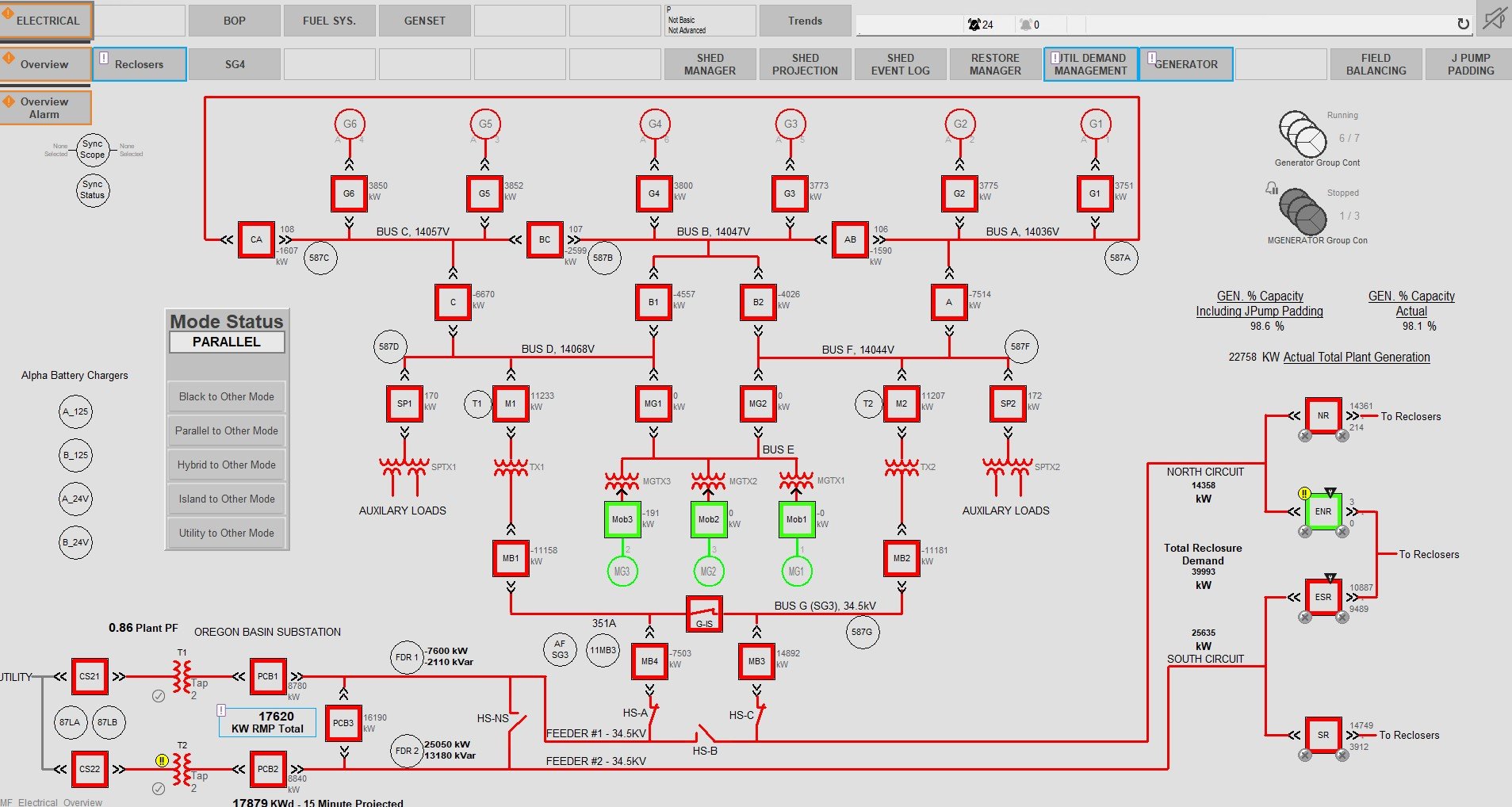This screenshot has height=807, width=1512.
Task: Click the MGENERATOR Group Control icon
Action: point(1303,211)
